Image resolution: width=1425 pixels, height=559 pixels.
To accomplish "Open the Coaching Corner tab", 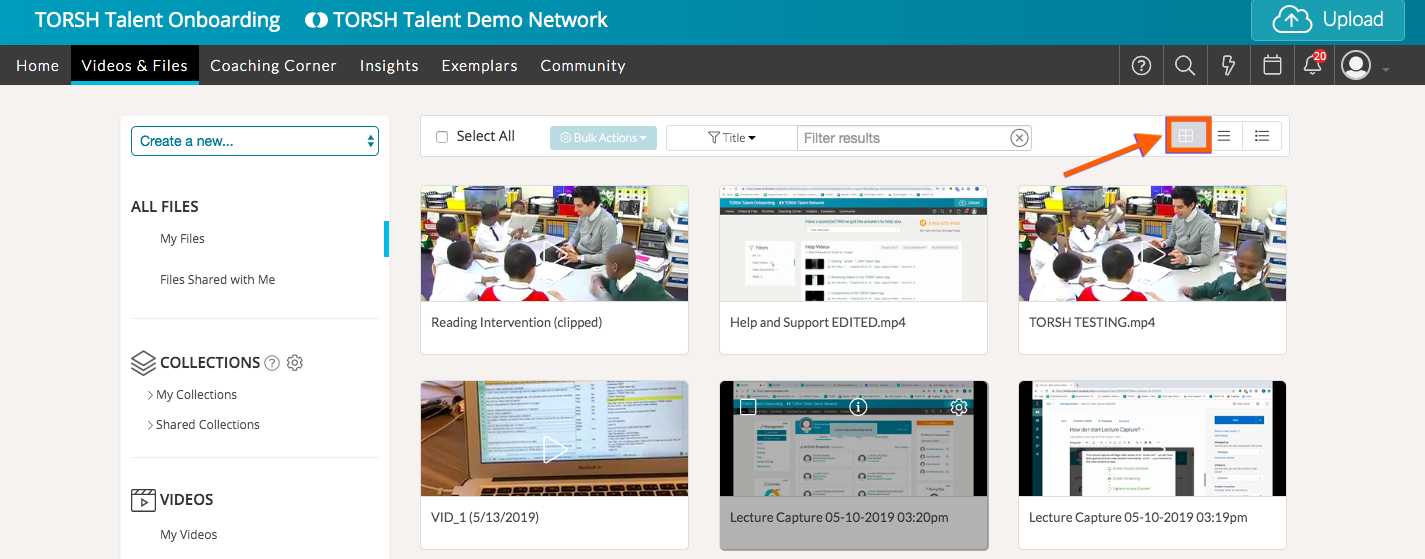I will click(x=273, y=66).
